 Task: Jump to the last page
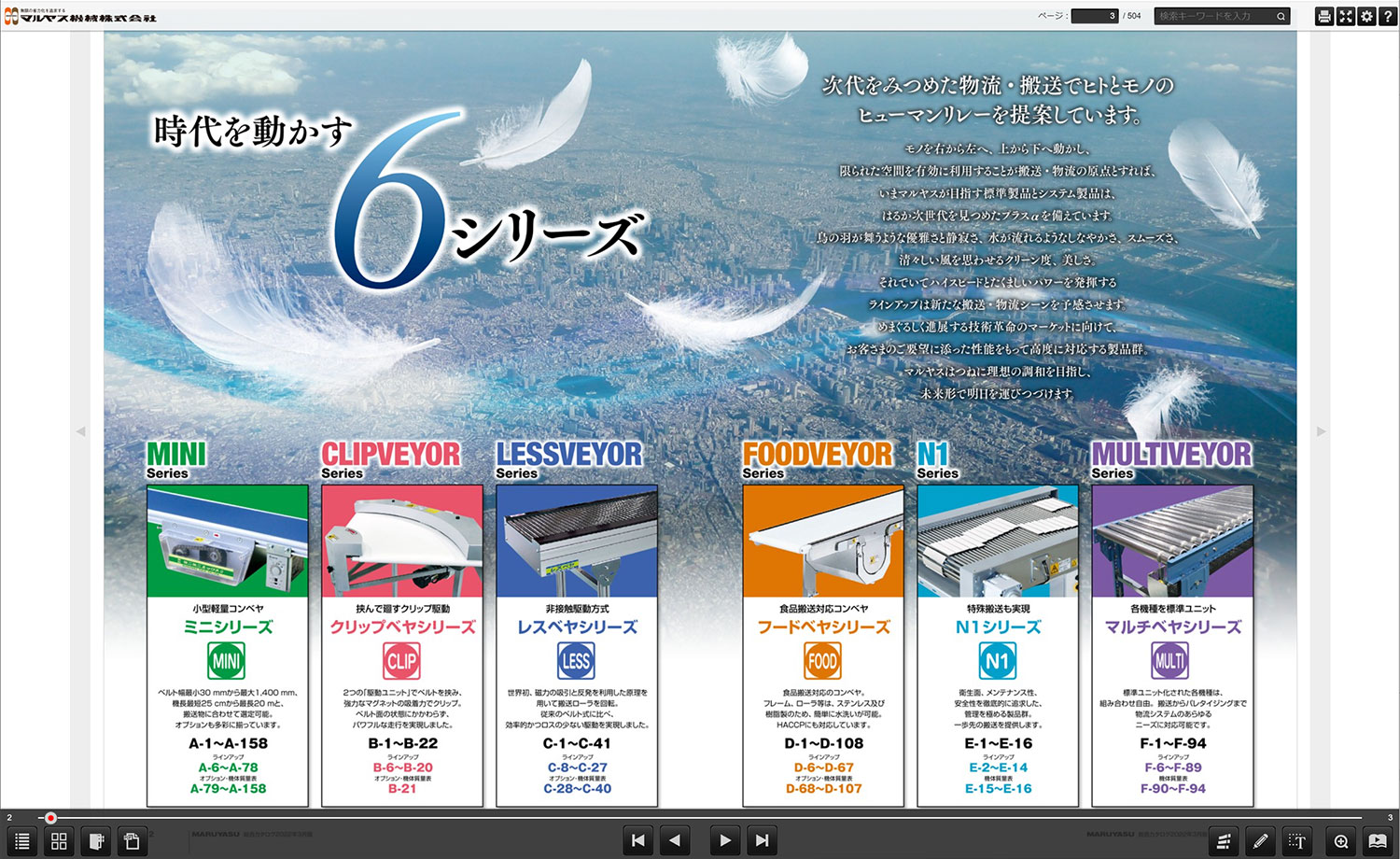[x=762, y=840]
